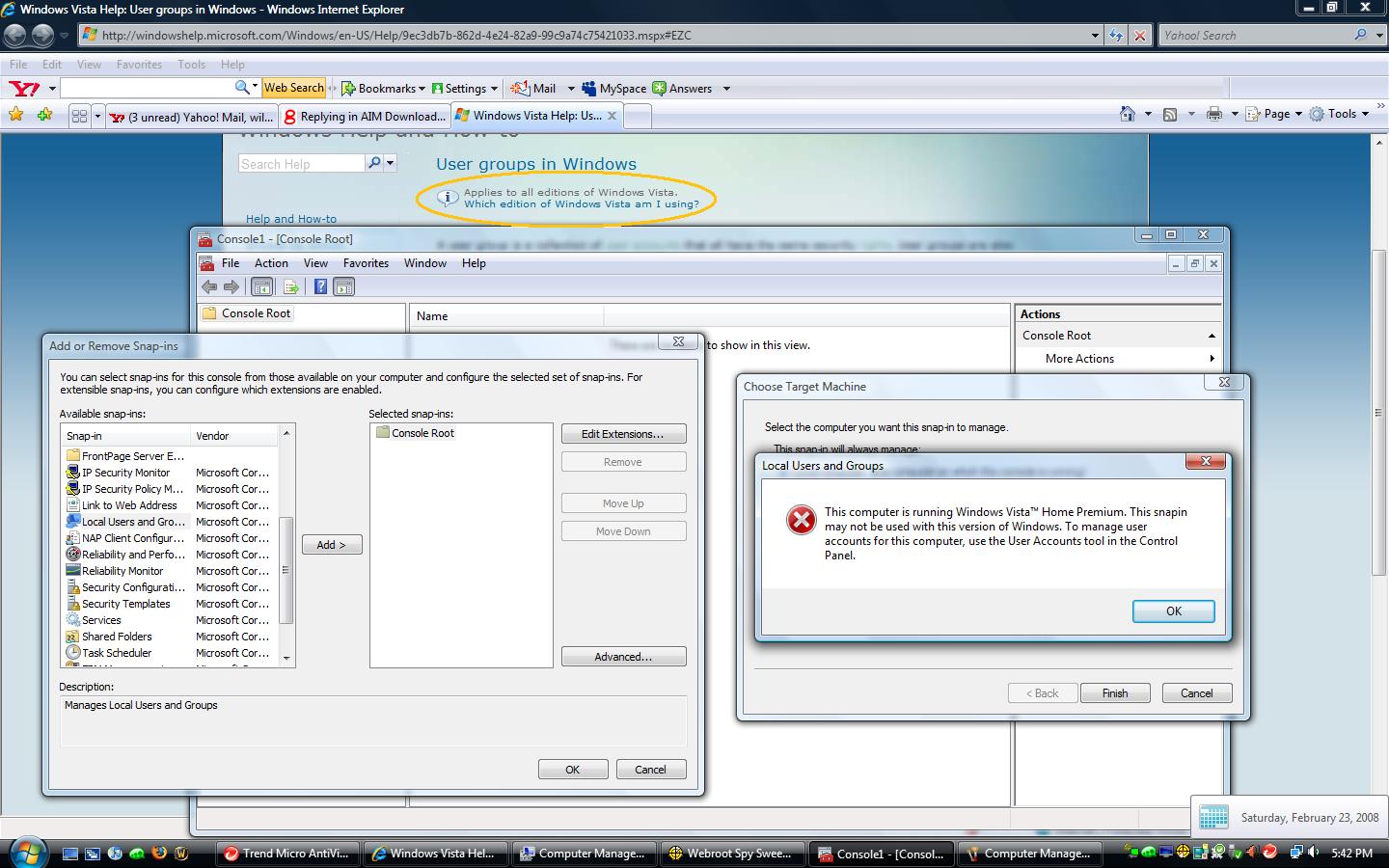The height and width of the screenshot is (868, 1389).
Task: Click the Favorites Center star icon
Action: (15, 115)
